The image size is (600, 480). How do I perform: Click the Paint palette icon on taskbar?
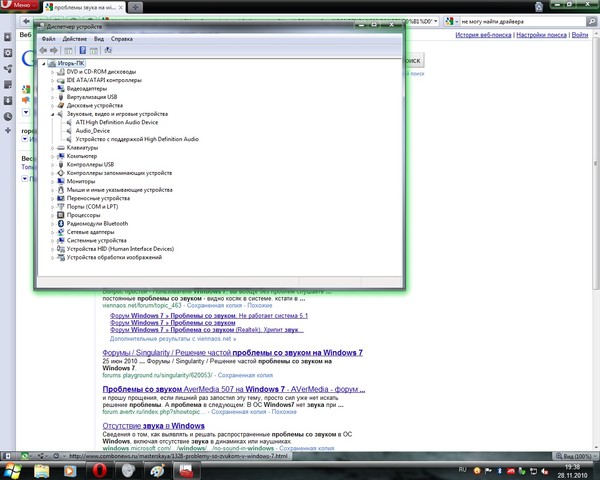(x=157, y=471)
